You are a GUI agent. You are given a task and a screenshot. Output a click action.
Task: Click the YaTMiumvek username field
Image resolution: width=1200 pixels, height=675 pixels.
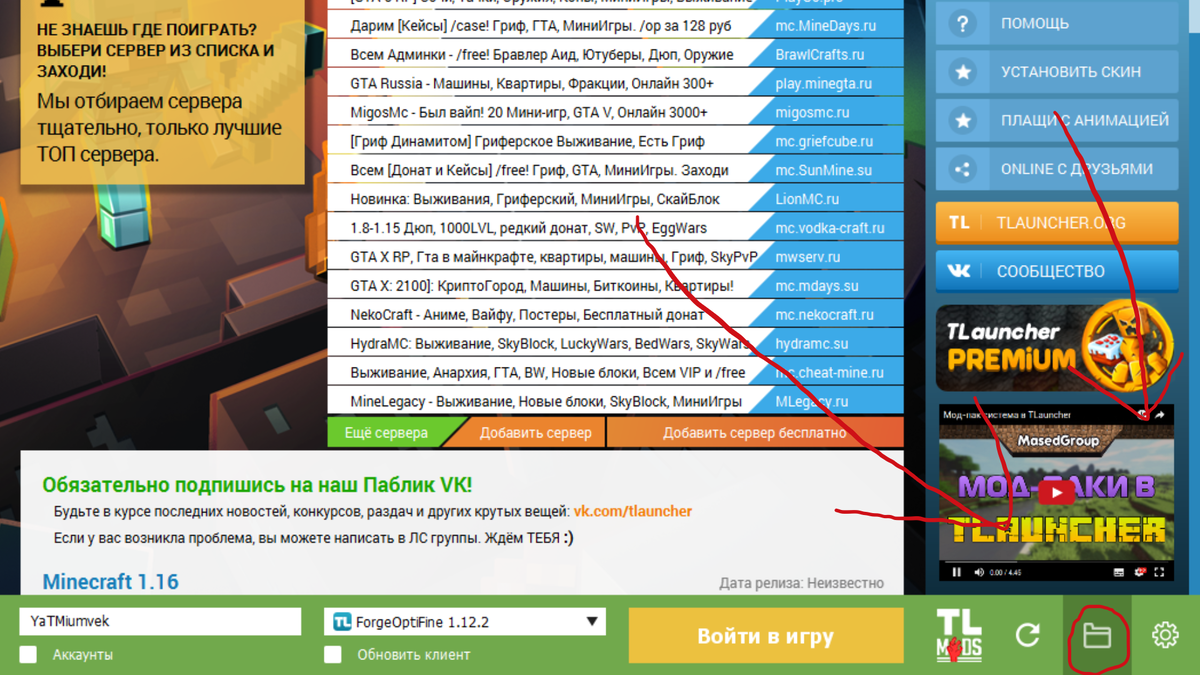tap(160, 621)
